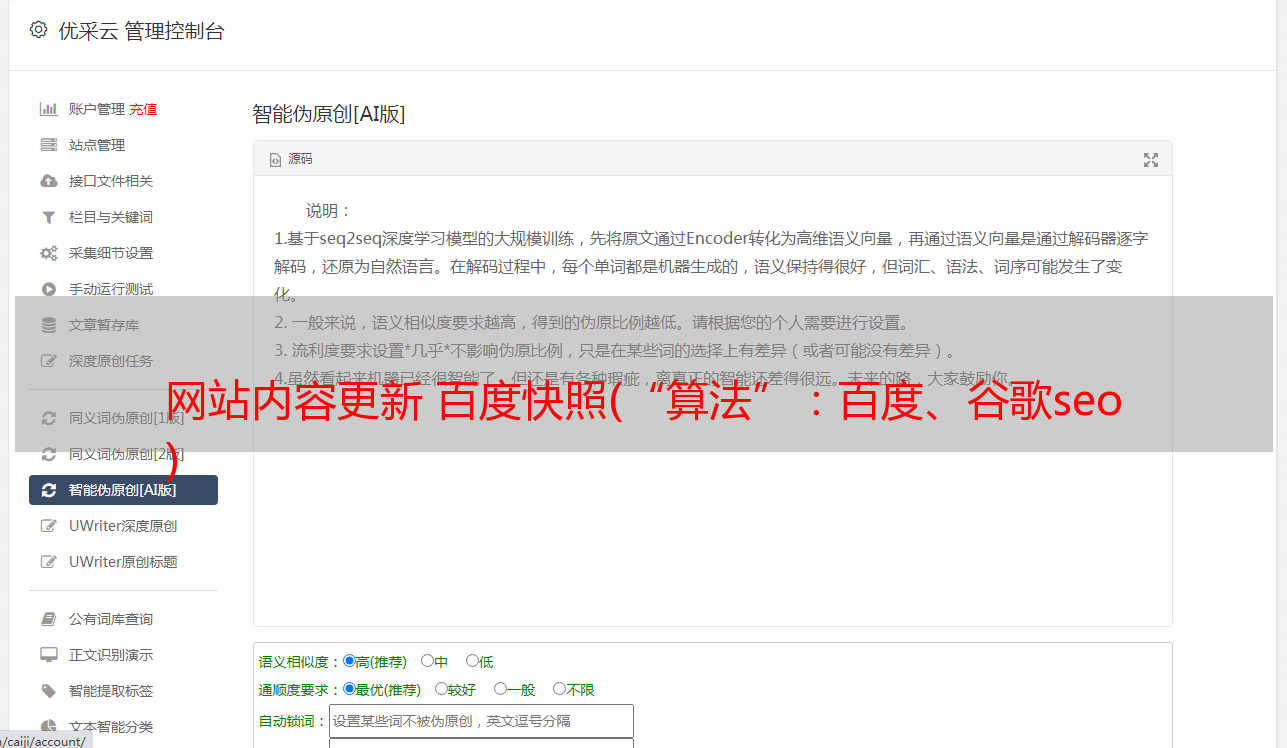Click the server icon beside 站点管理
This screenshot has width=1287, height=748.
pos(48,145)
